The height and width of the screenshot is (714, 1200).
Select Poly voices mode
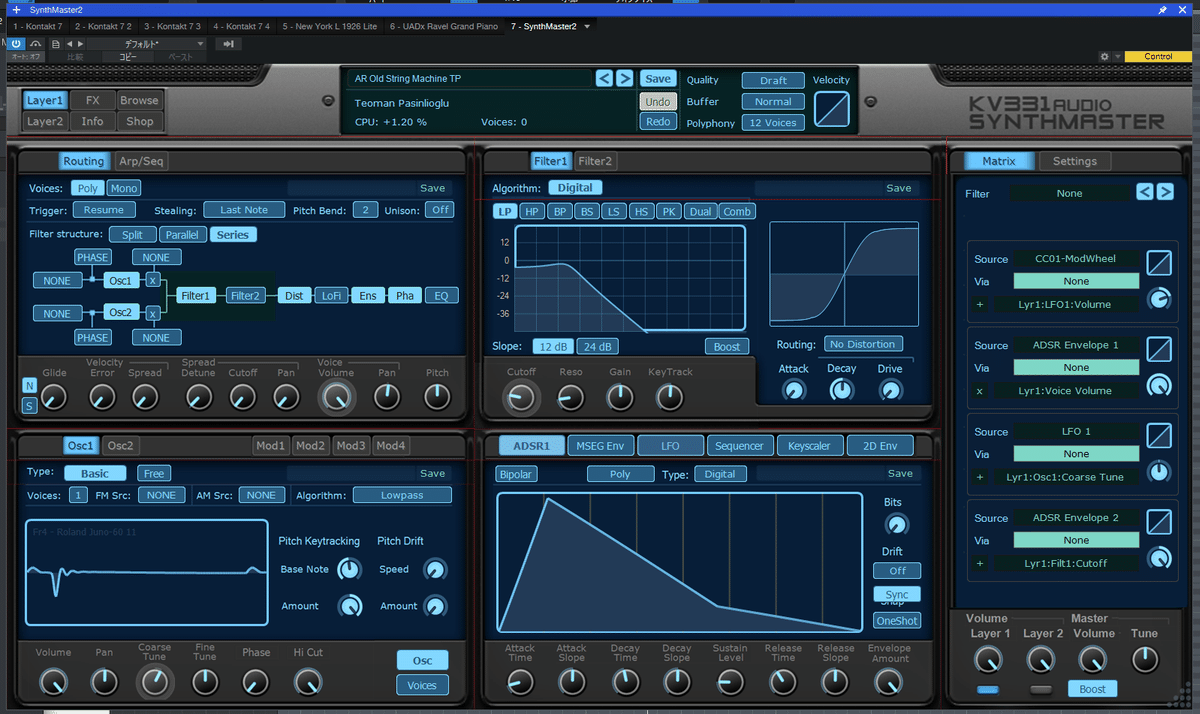(x=87, y=188)
